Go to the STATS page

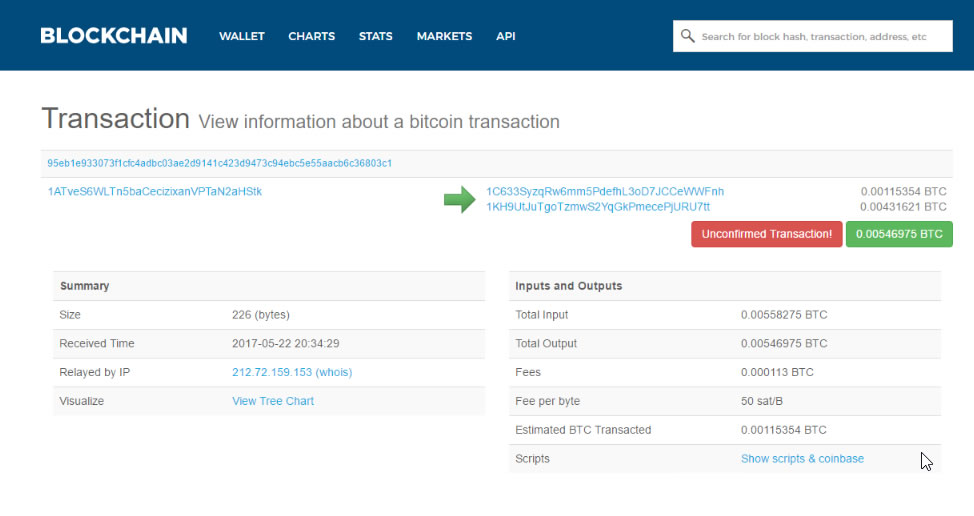click(375, 37)
